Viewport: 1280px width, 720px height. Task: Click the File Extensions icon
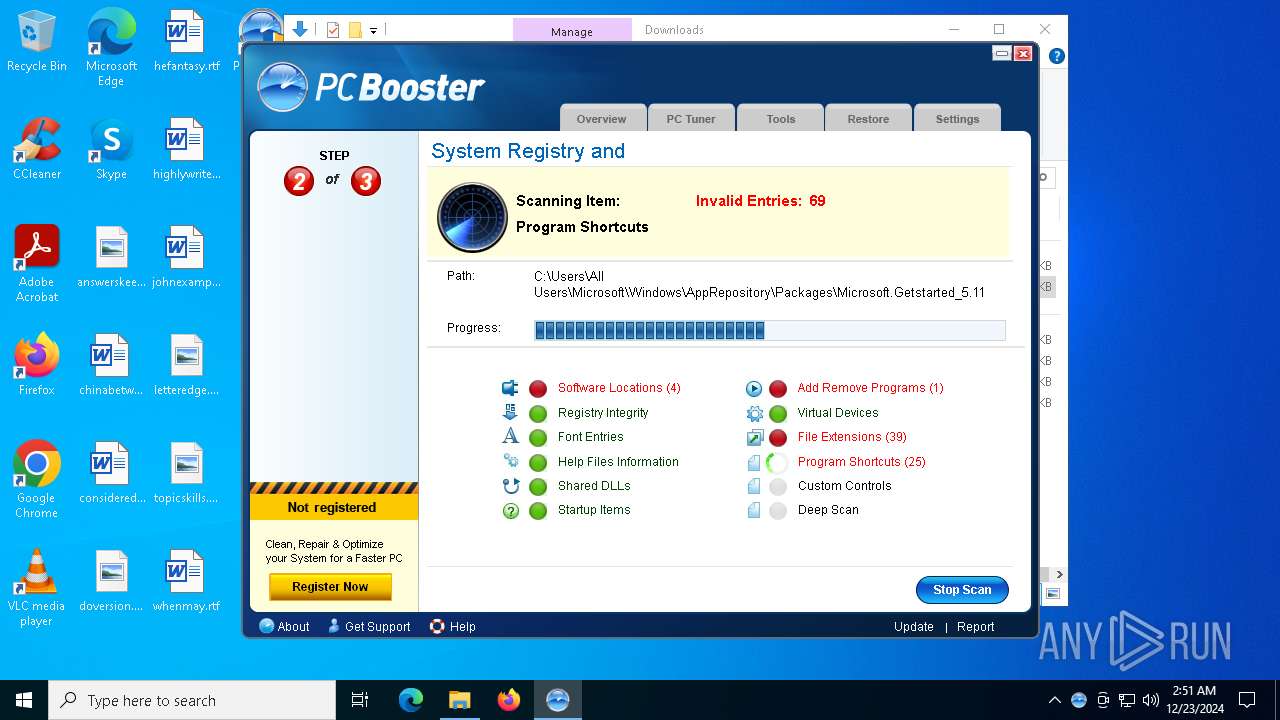point(754,437)
